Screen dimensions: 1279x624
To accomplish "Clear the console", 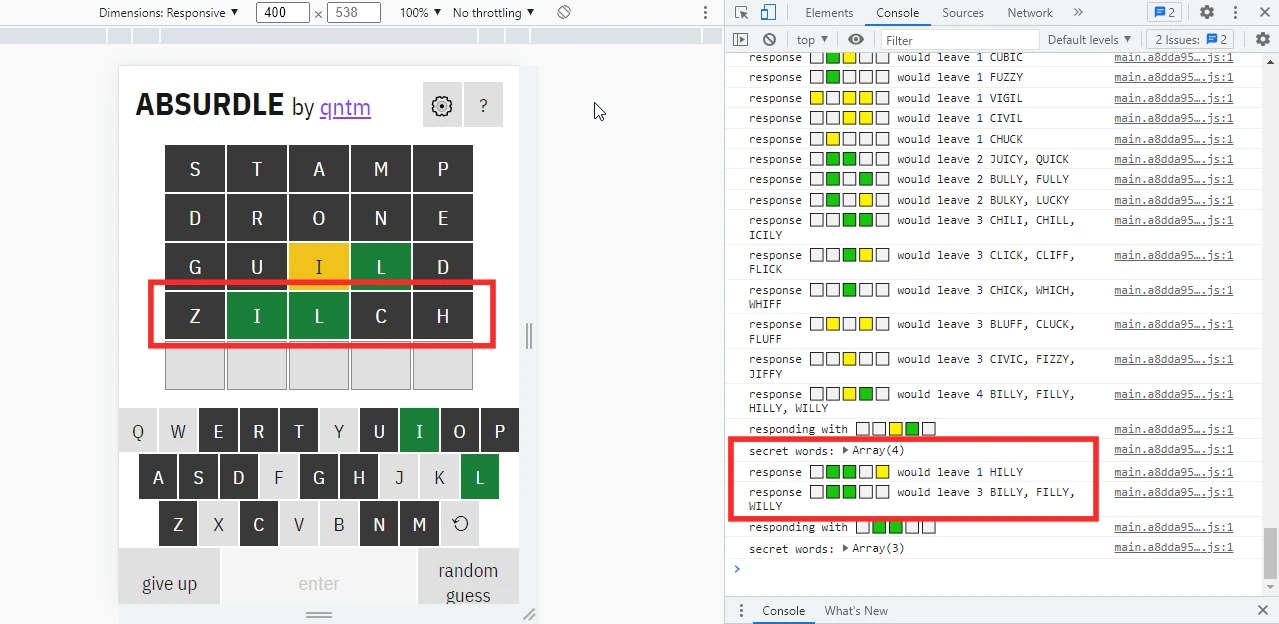I will [769, 40].
